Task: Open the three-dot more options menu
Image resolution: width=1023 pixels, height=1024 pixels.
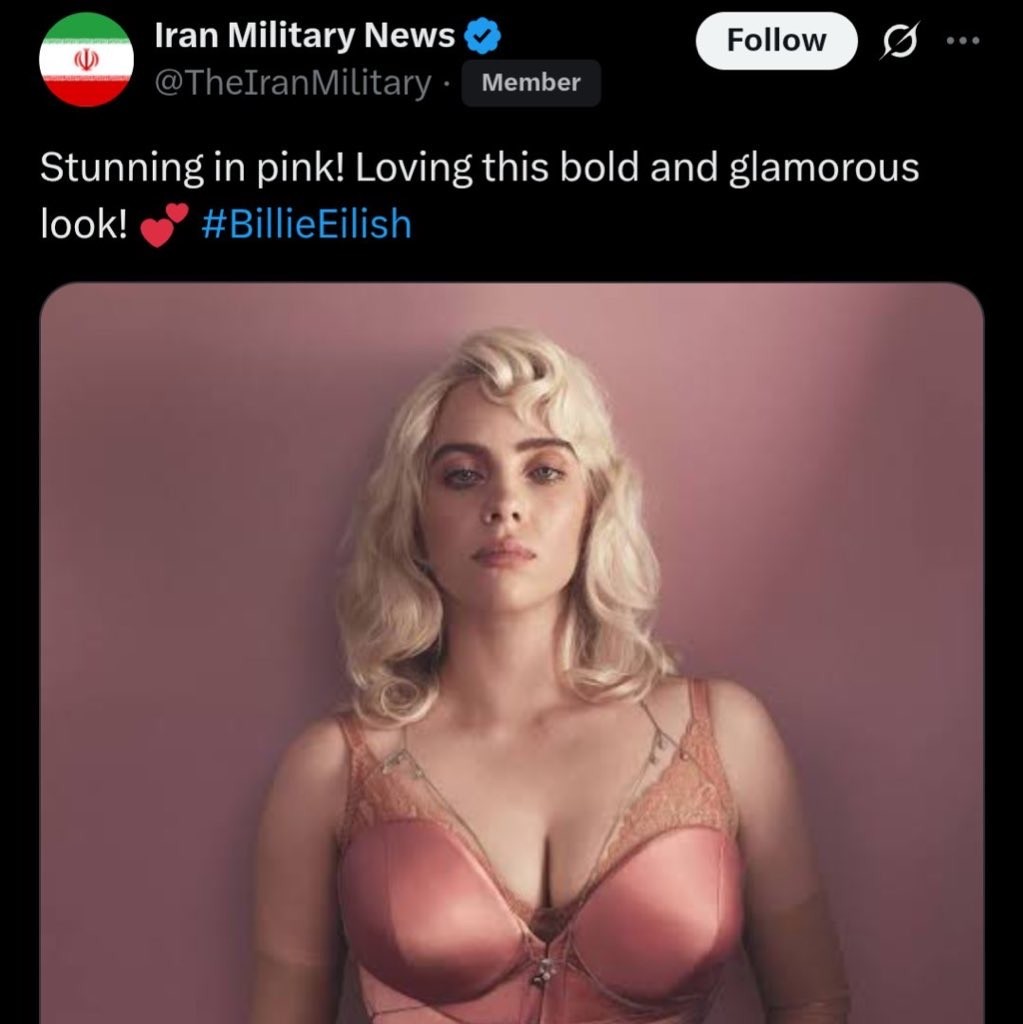Action: pos(964,41)
